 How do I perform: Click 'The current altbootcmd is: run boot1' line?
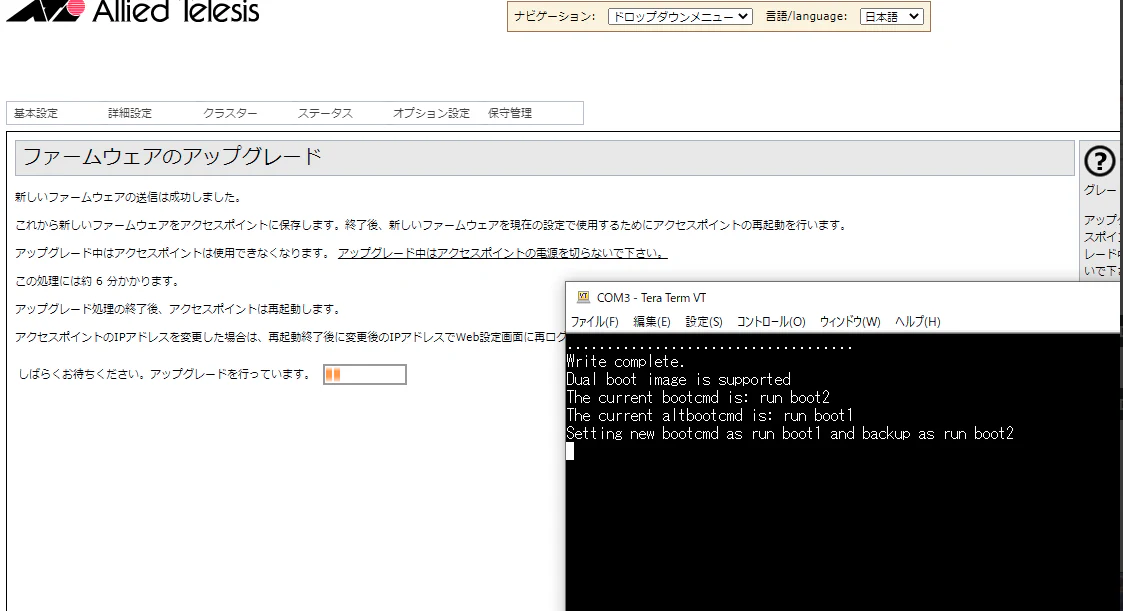pyautogui.click(x=709, y=415)
